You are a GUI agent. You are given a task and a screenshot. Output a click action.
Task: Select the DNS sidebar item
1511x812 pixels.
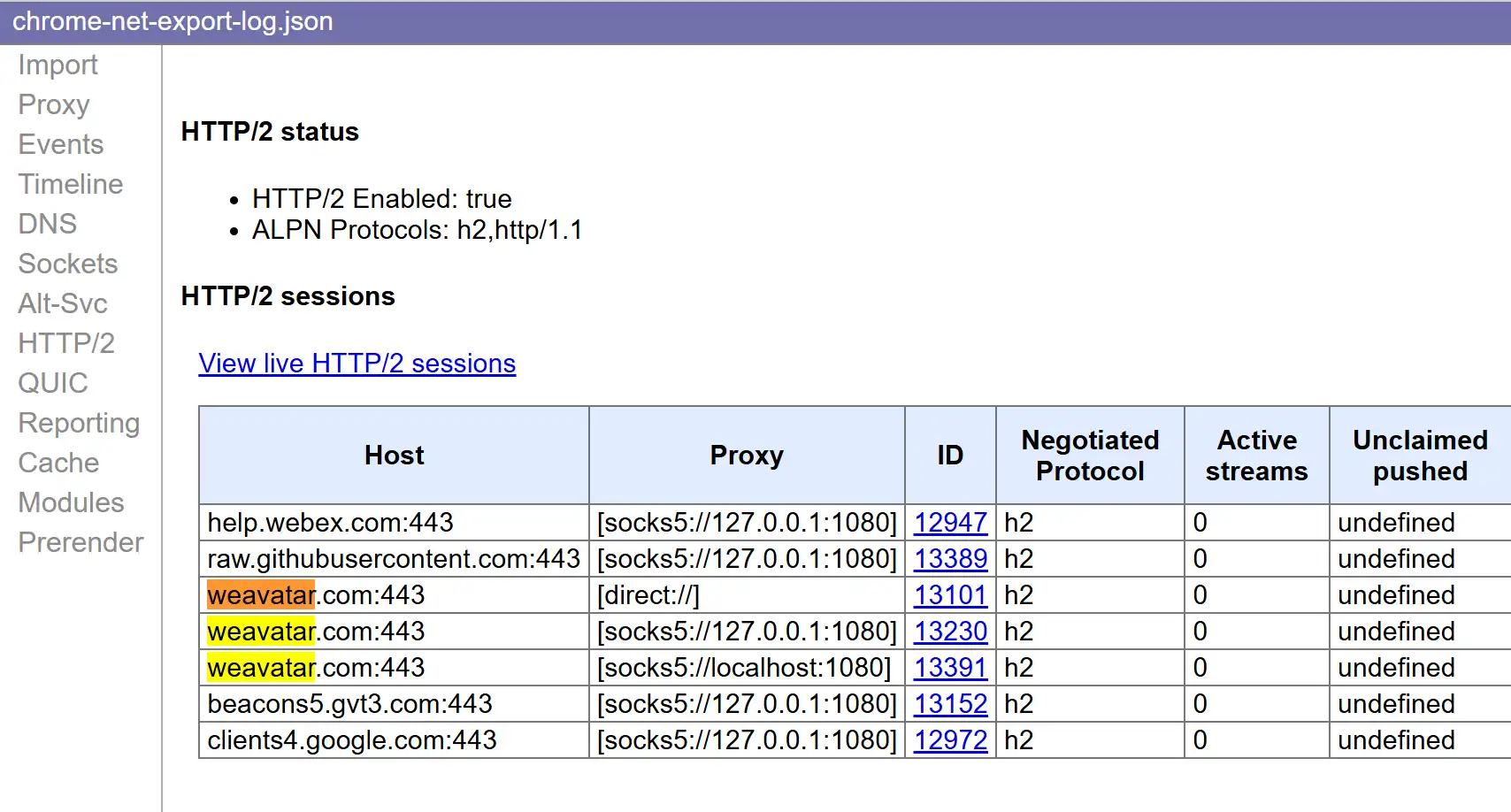tap(48, 225)
